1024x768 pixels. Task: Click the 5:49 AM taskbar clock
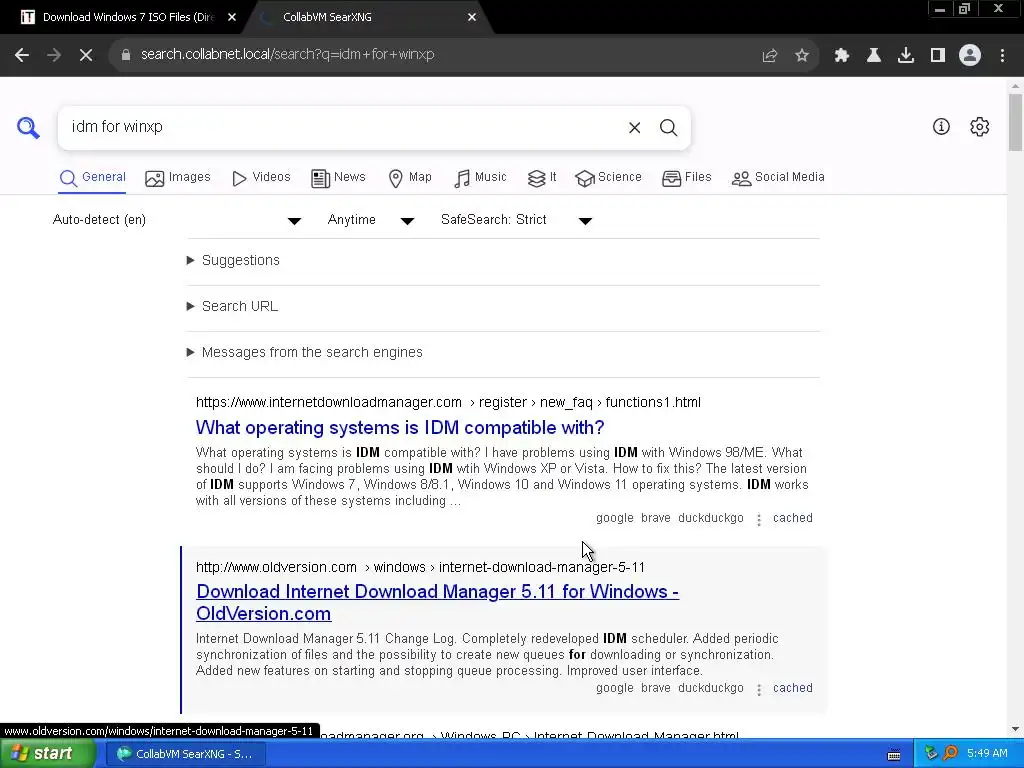987,754
